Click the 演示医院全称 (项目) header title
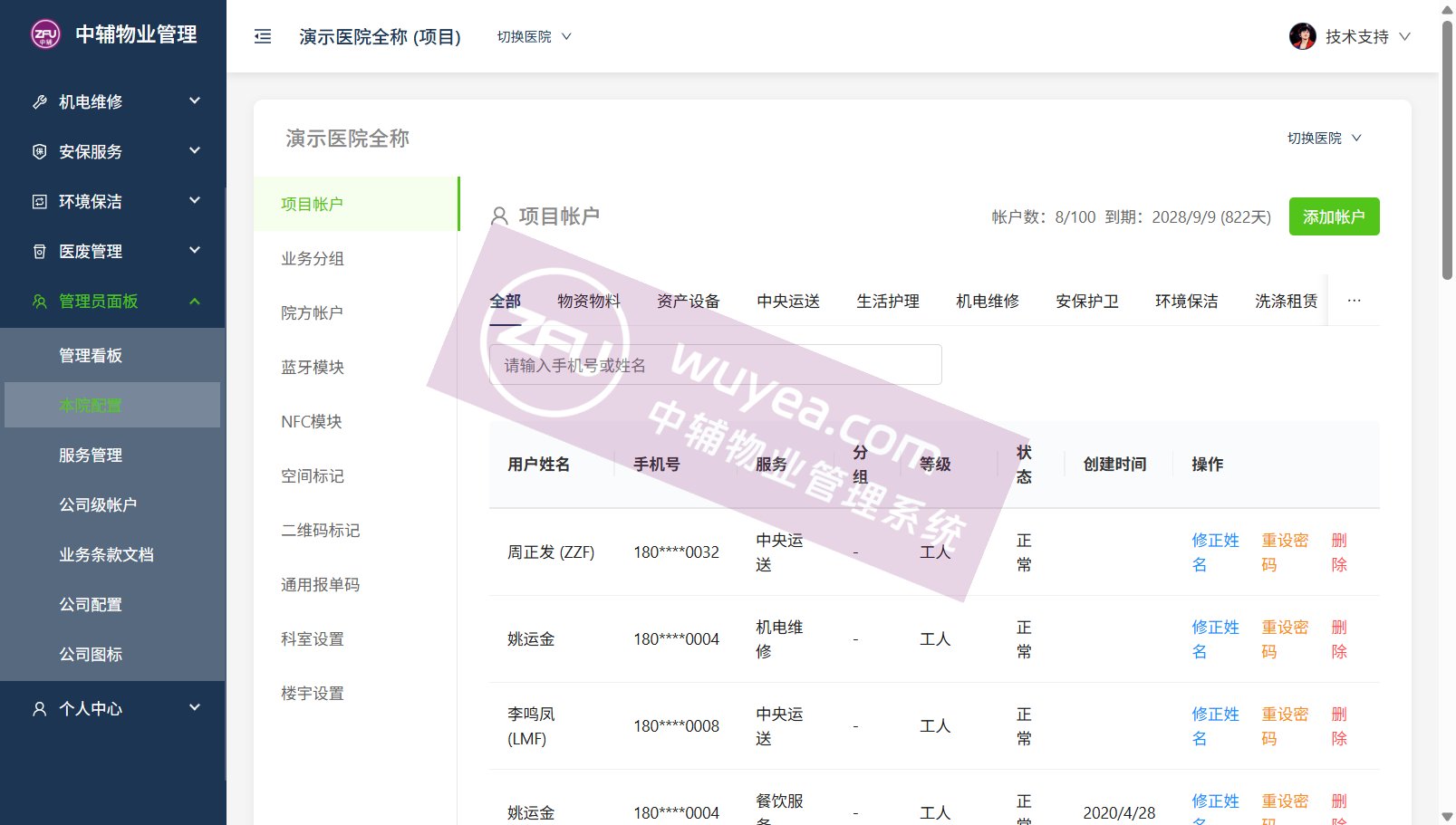Image resolution: width=1456 pixels, height=825 pixels. click(381, 36)
